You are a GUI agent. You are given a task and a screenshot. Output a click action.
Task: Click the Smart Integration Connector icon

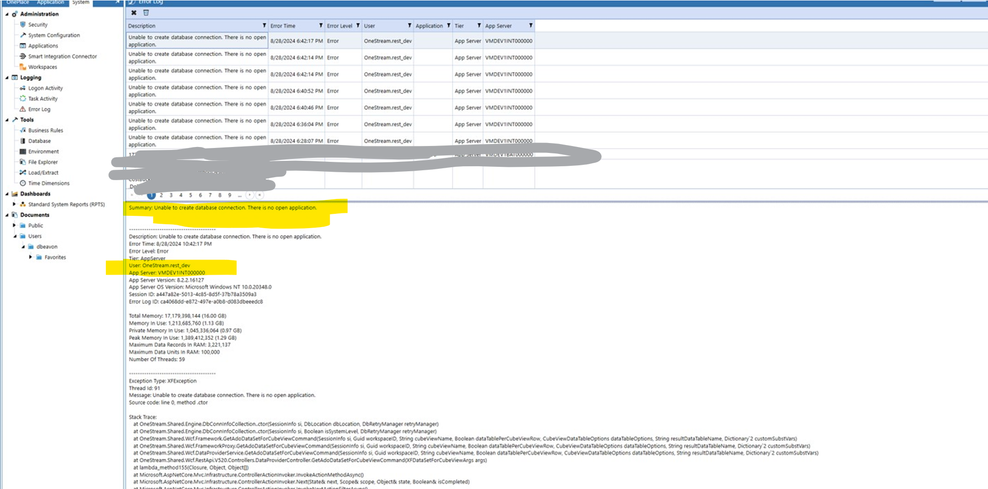point(23,56)
